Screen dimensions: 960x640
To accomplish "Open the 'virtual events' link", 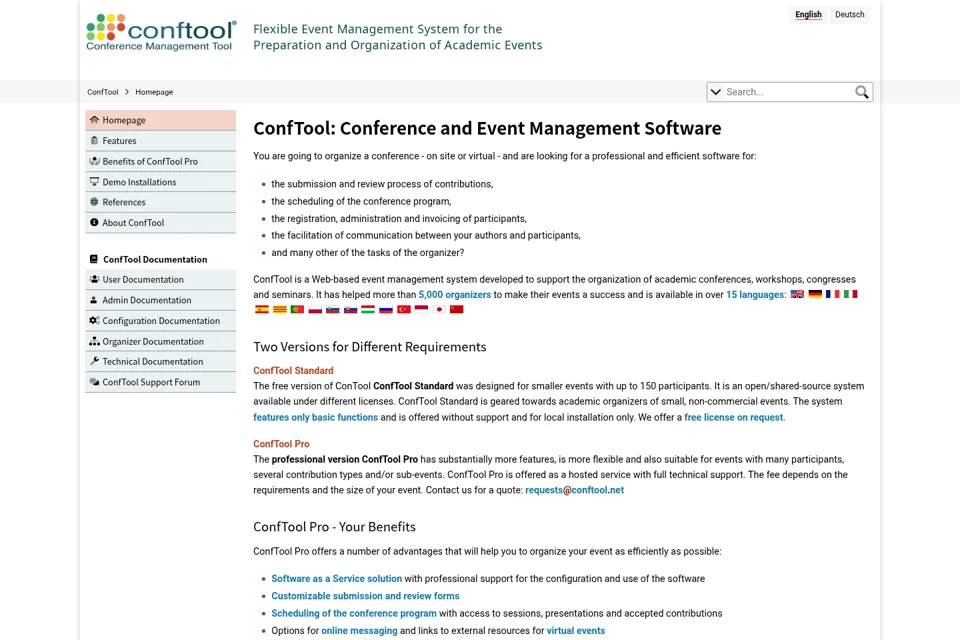I will pyautogui.click(x=576, y=631).
